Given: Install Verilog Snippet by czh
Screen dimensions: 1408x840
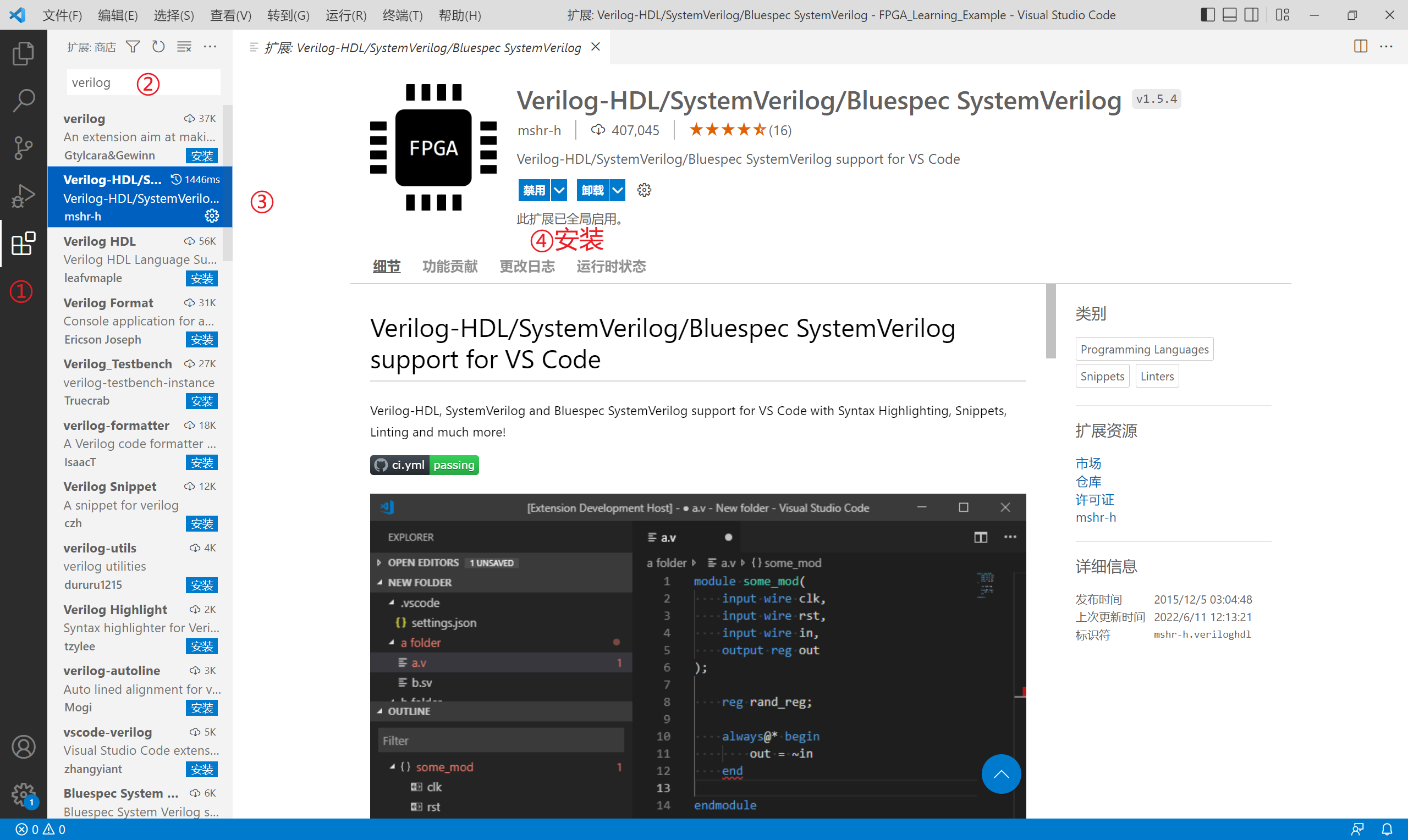Looking at the screenshot, I should click(202, 523).
